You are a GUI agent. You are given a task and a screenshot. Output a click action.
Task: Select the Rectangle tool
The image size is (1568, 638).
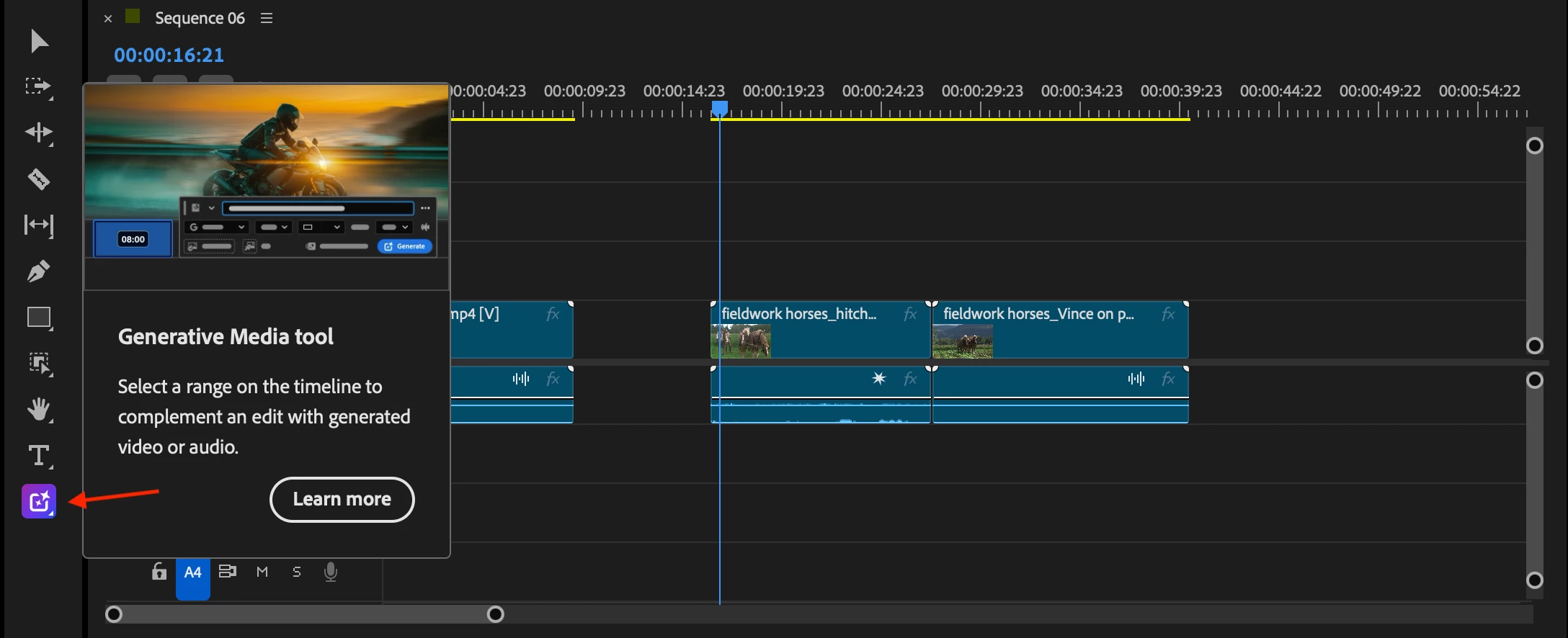(x=39, y=318)
